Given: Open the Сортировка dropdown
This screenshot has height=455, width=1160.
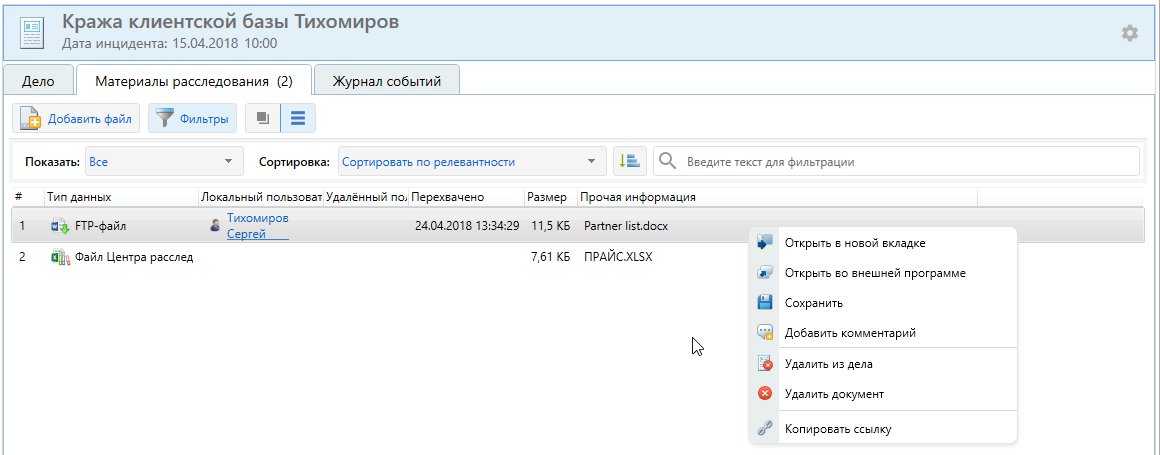Looking at the screenshot, I should [x=472, y=161].
